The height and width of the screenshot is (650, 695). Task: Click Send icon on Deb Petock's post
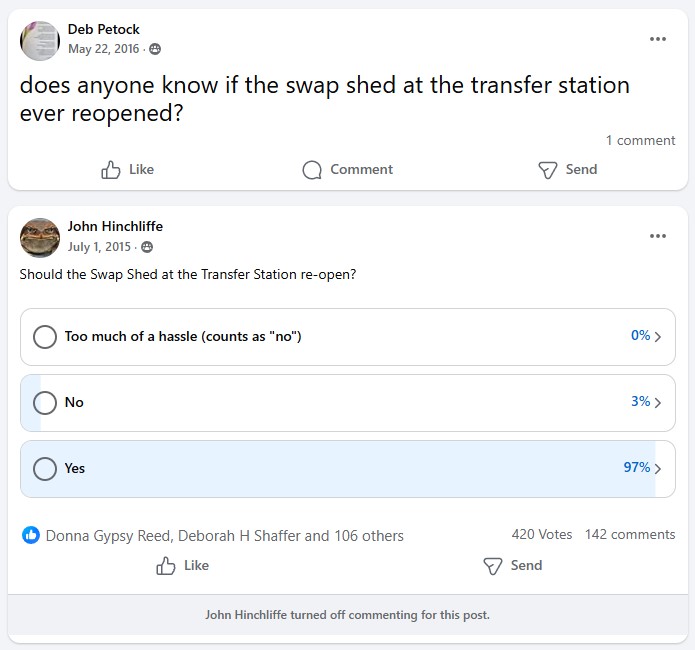coord(547,170)
